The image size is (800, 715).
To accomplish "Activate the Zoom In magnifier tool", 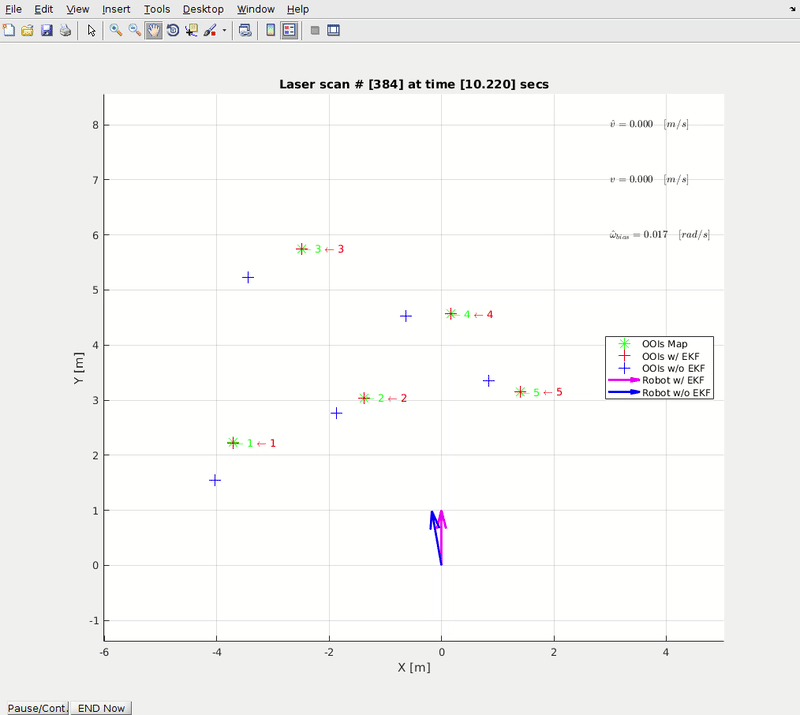I will click(116, 31).
